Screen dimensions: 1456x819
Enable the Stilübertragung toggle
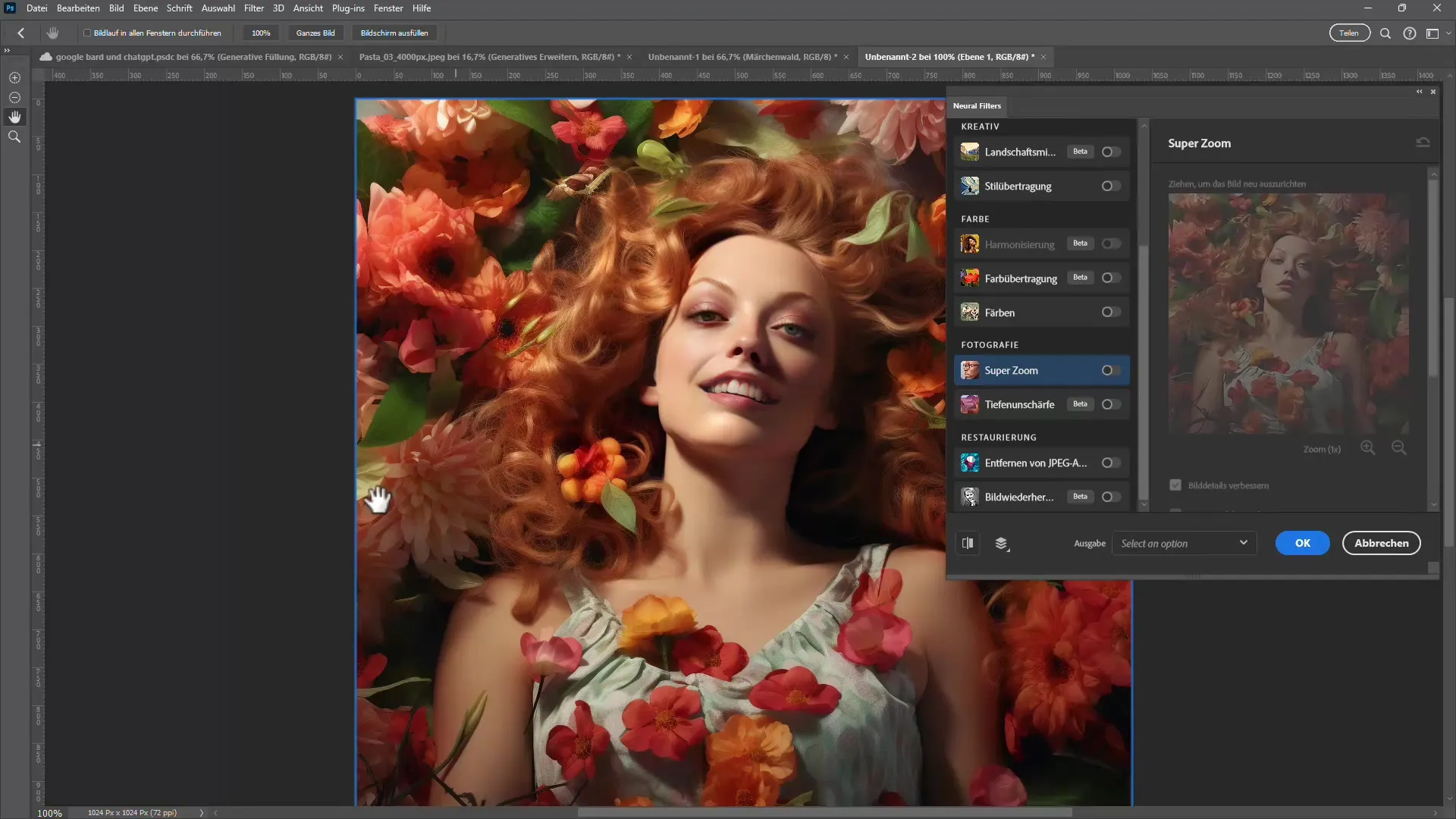1111,186
